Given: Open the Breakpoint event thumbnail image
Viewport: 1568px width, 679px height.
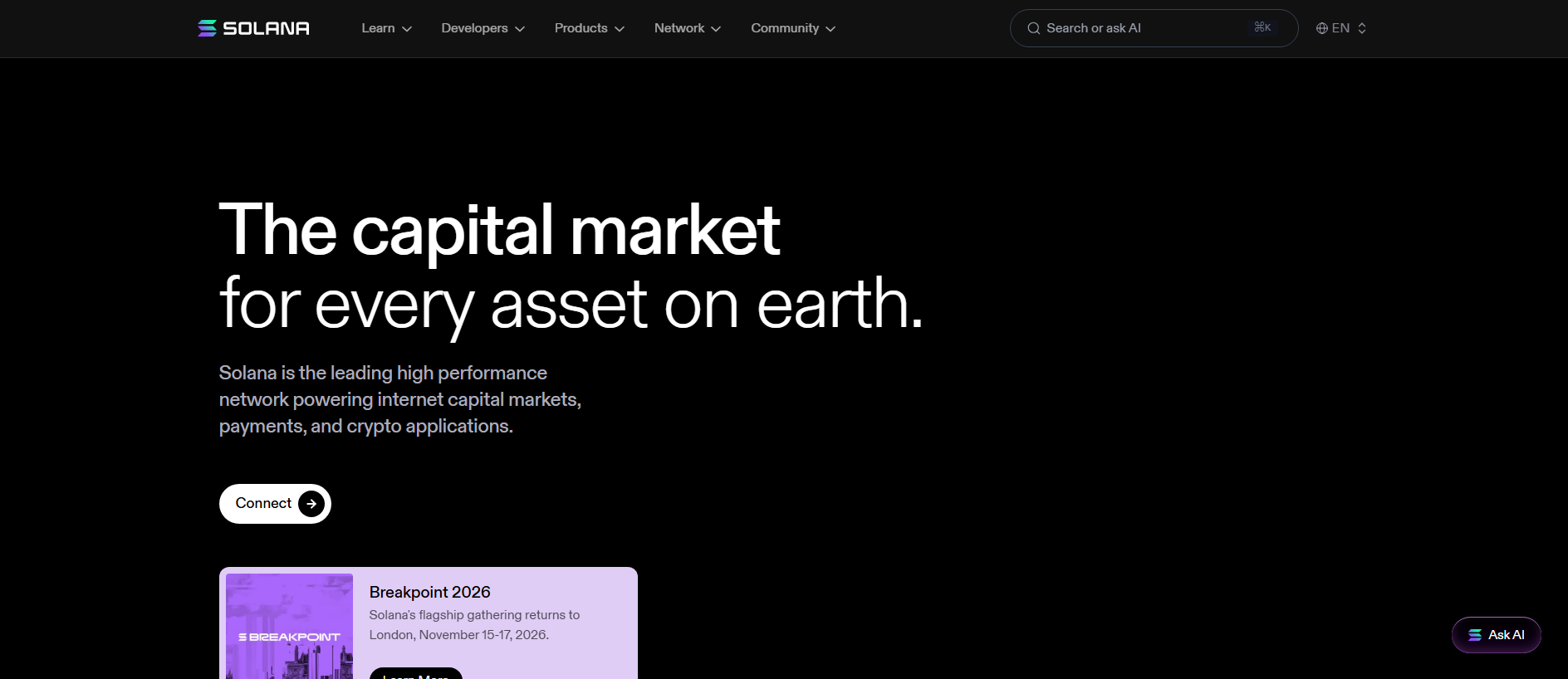Looking at the screenshot, I should (x=289, y=627).
